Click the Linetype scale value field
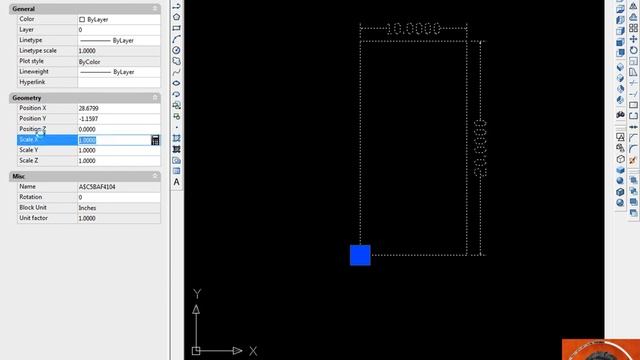This screenshot has height=360, width=640. 119,51
